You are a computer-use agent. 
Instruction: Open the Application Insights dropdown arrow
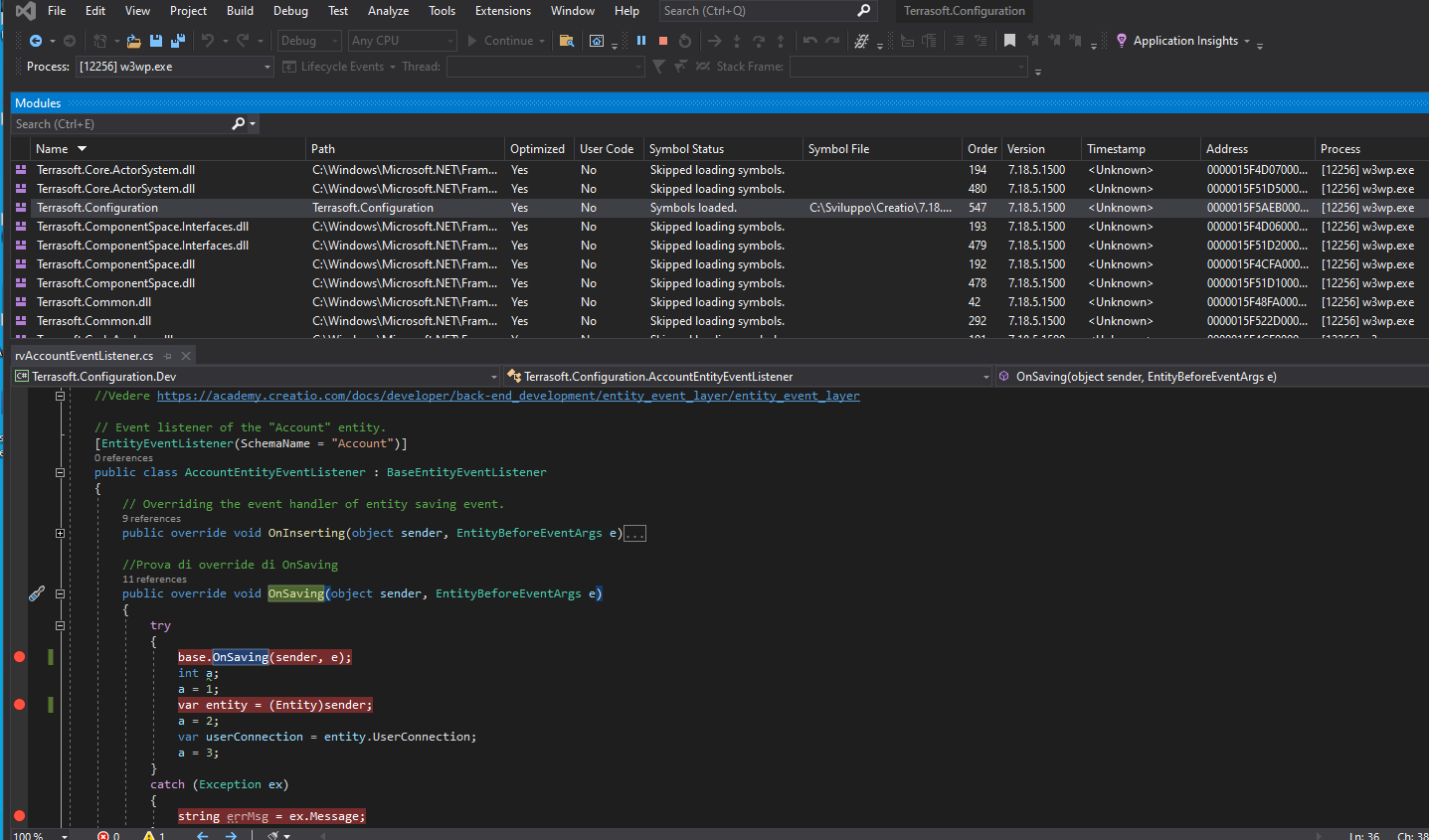tap(1247, 41)
